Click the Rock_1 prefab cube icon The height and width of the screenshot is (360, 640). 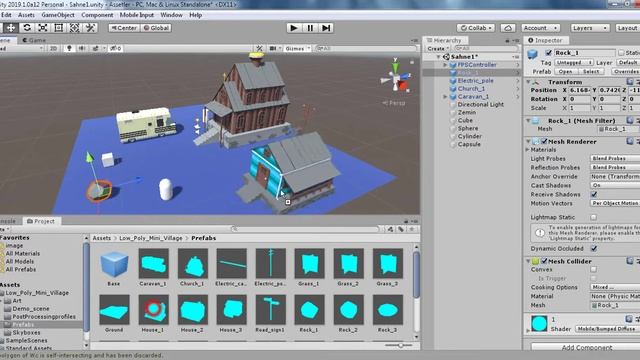pos(532,54)
